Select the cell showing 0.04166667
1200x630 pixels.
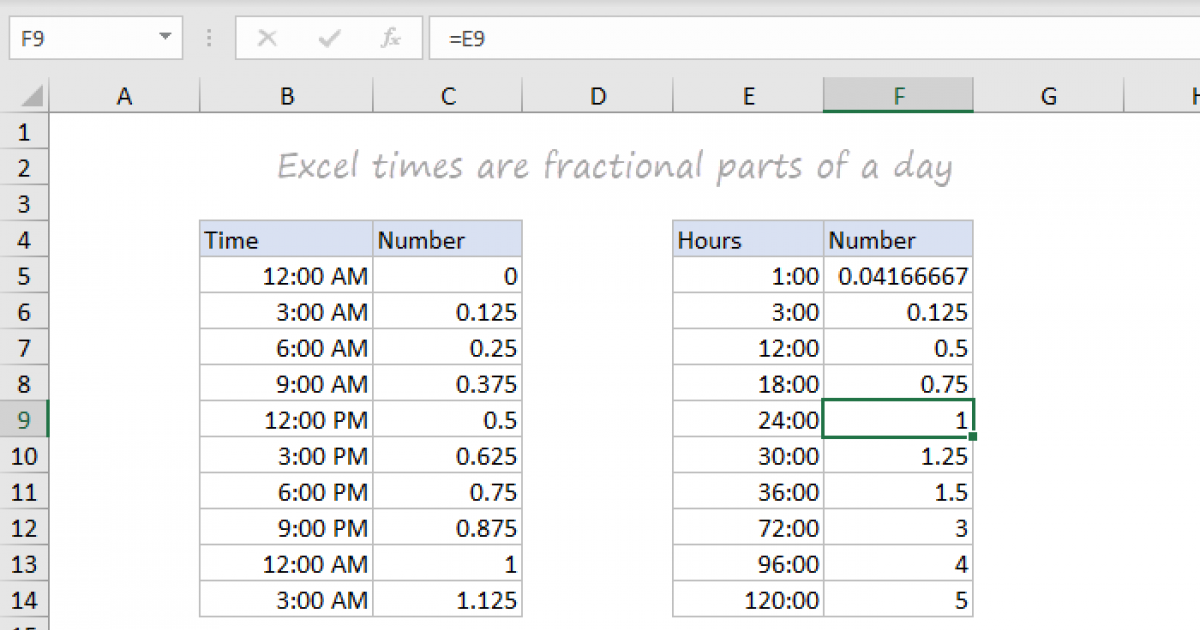pos(897,275)
